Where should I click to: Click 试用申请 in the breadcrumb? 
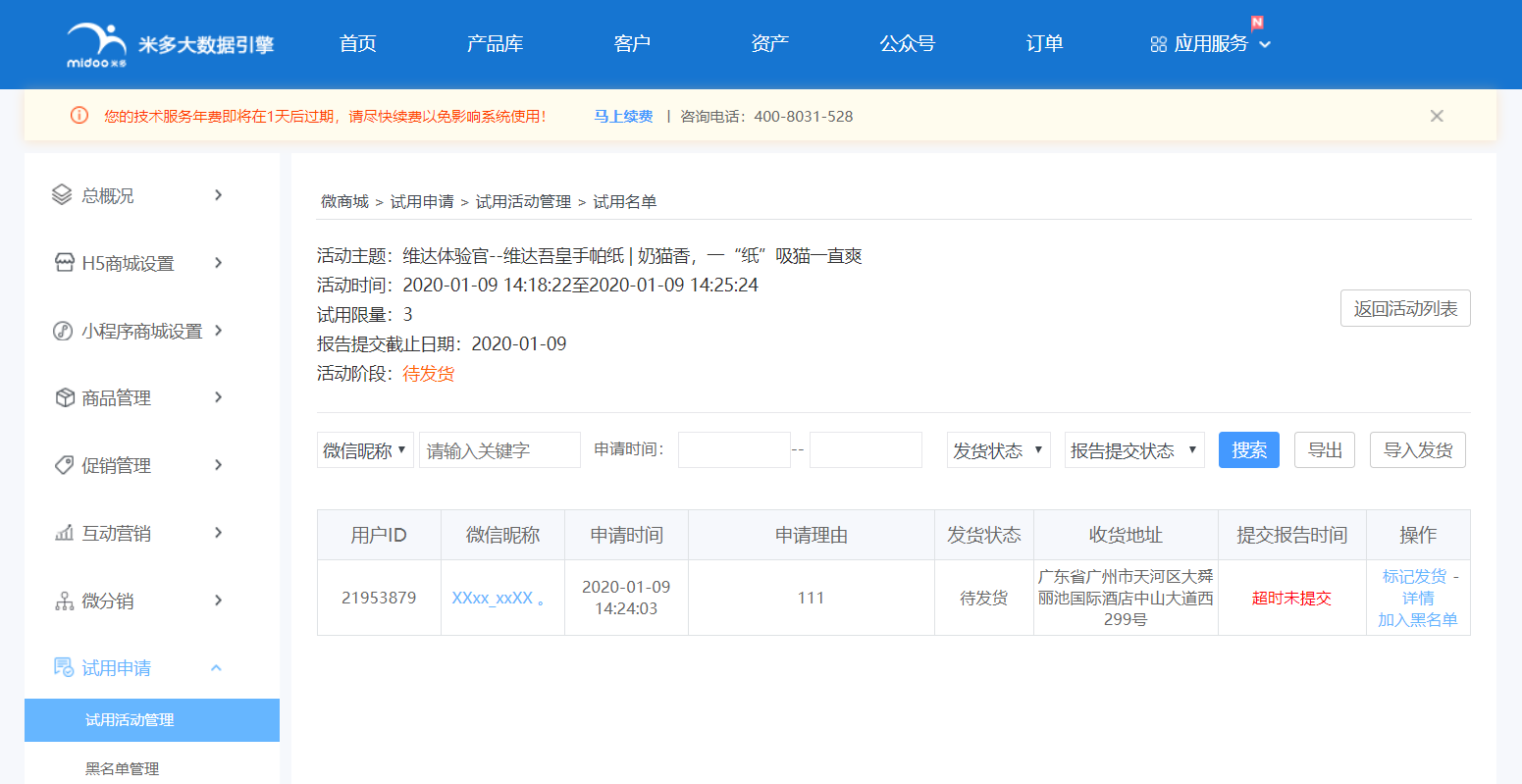[422, 201]
